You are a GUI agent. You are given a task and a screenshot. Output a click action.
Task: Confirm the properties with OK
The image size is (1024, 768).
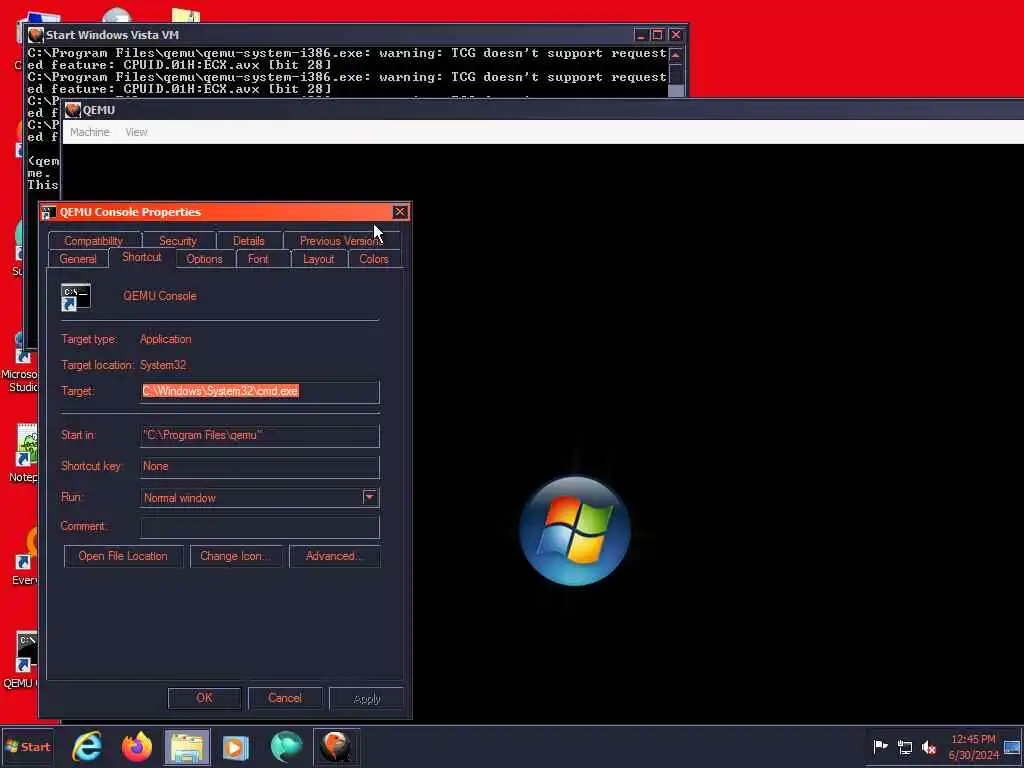pos(204,698)
